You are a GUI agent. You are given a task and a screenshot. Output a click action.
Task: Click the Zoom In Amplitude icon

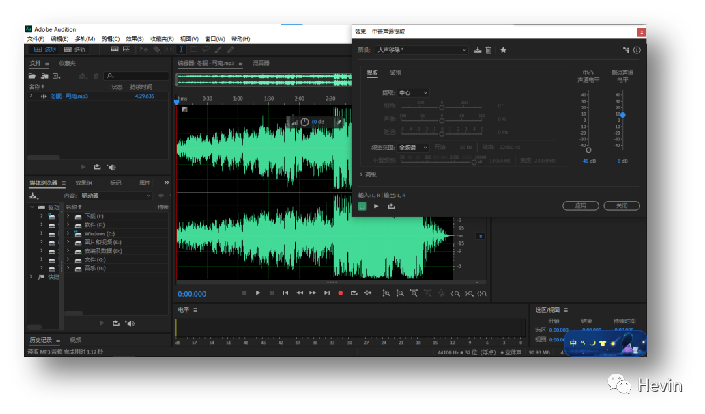click(386, 293)
